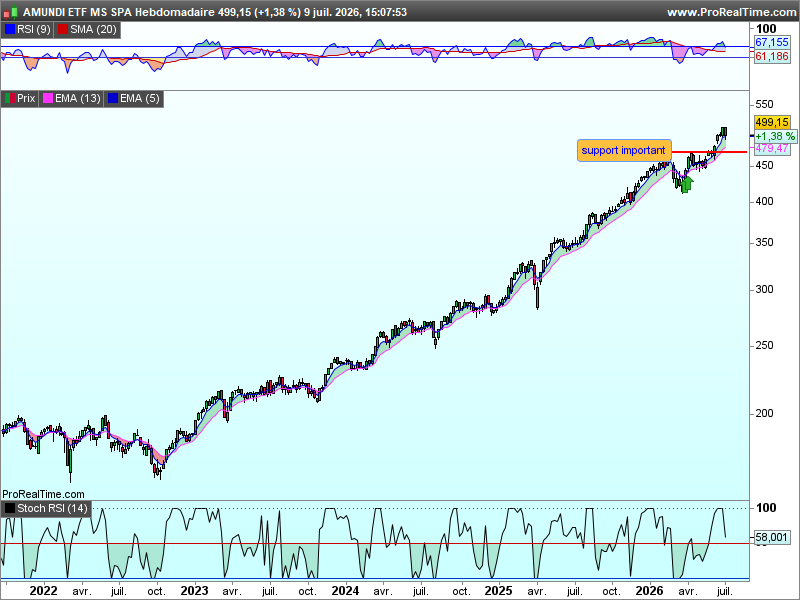Click the +1,38 % change tag
The image size is (800, 600).
click(x=774, y=136)
